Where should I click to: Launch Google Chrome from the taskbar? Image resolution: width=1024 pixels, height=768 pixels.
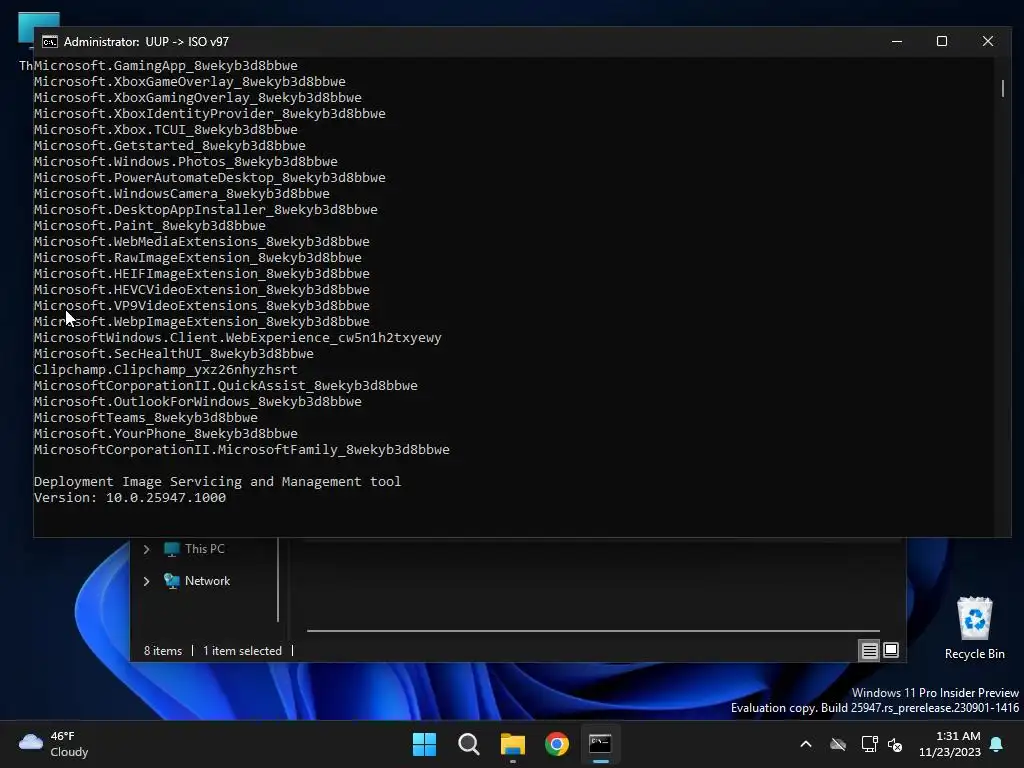[x=557, y=744]
